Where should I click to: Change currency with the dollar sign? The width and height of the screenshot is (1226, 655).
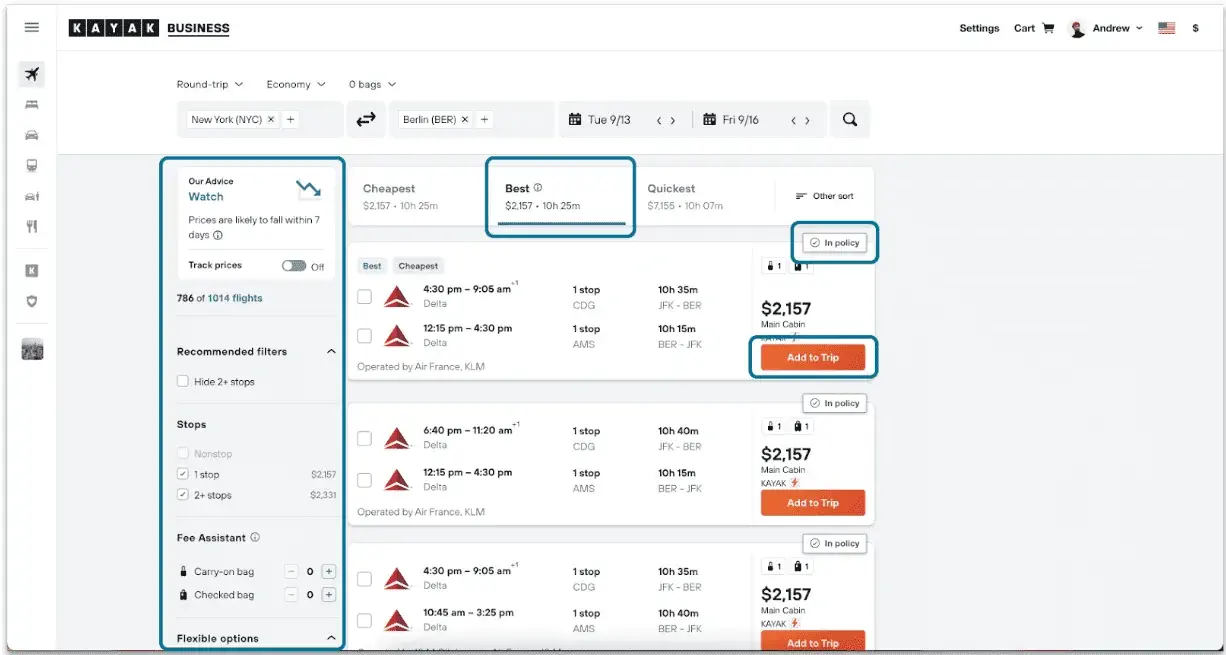point(1195,28)
